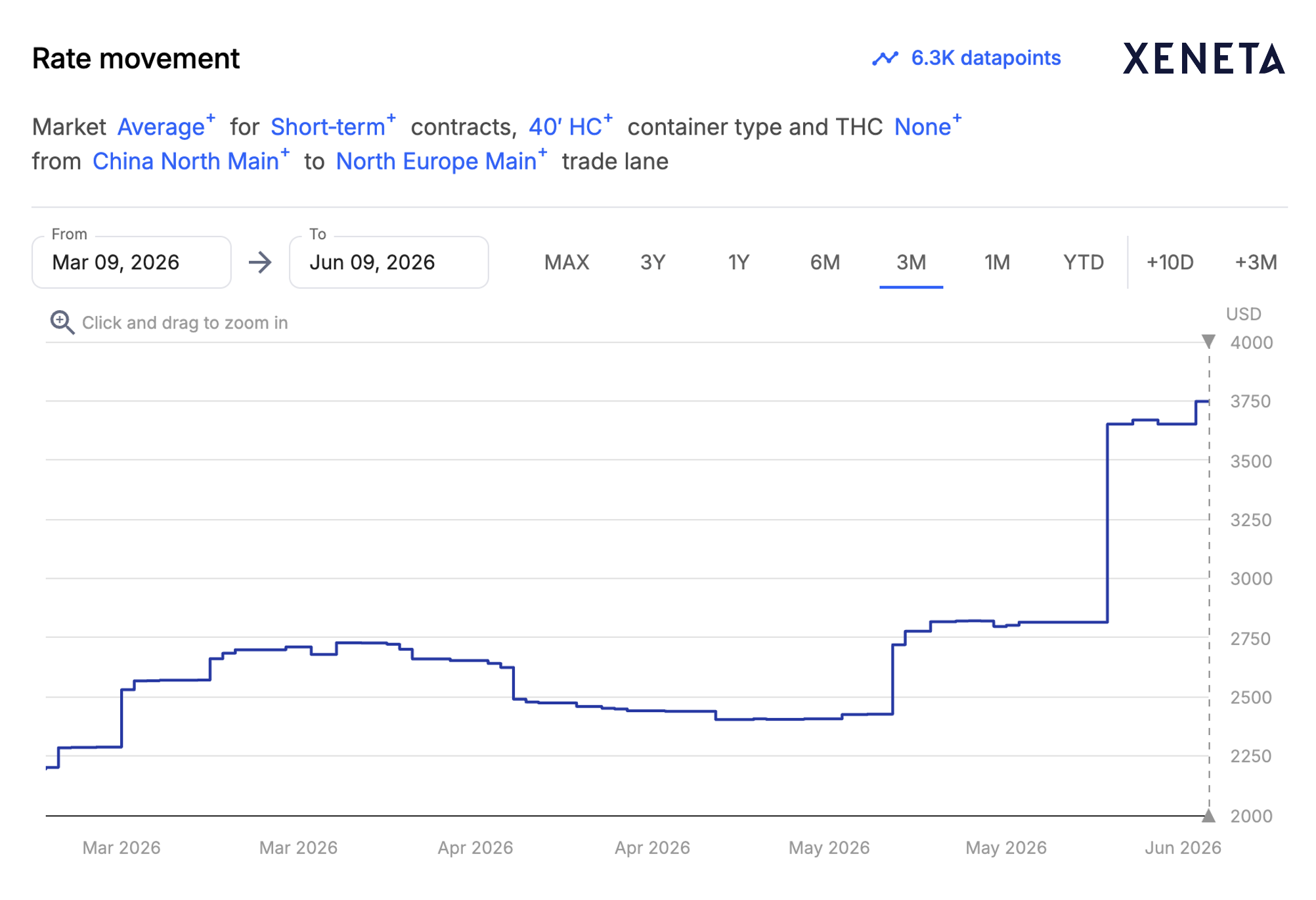Screen dimensions: 1316x900
Task: Click the Xeneta logo
Action: tap(1204, 58)
